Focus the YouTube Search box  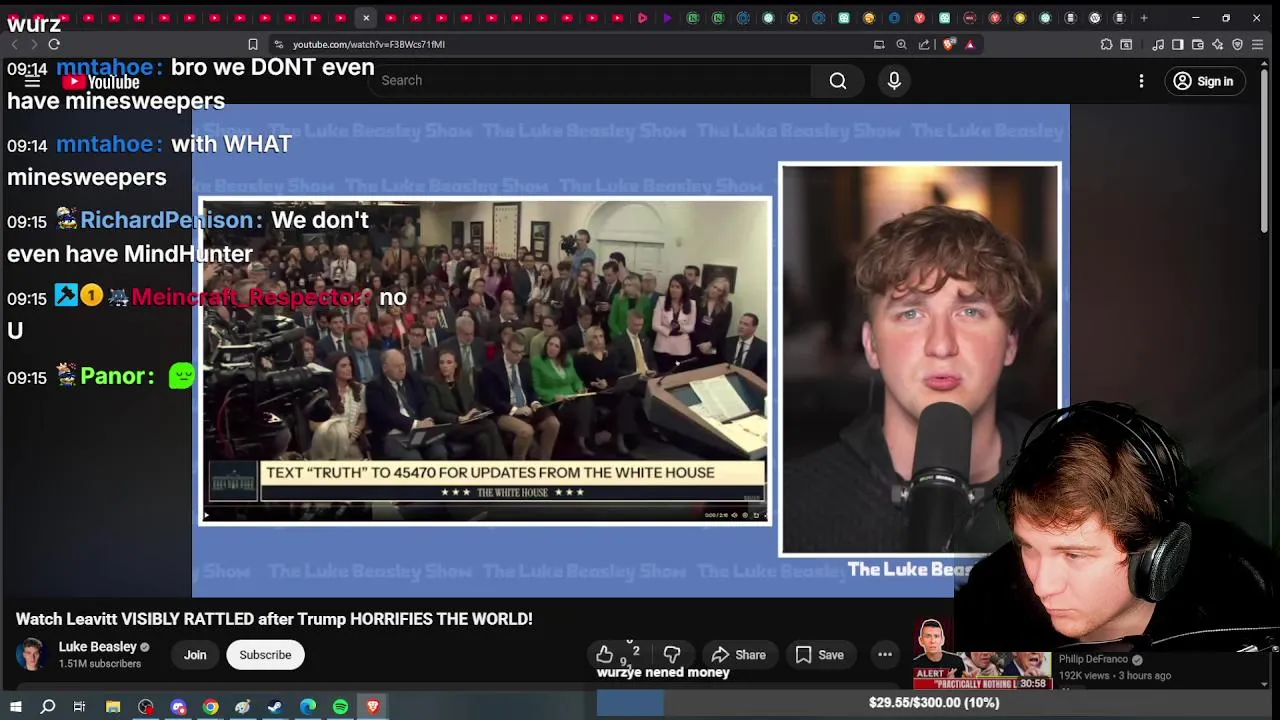click(x=590, y=81)
